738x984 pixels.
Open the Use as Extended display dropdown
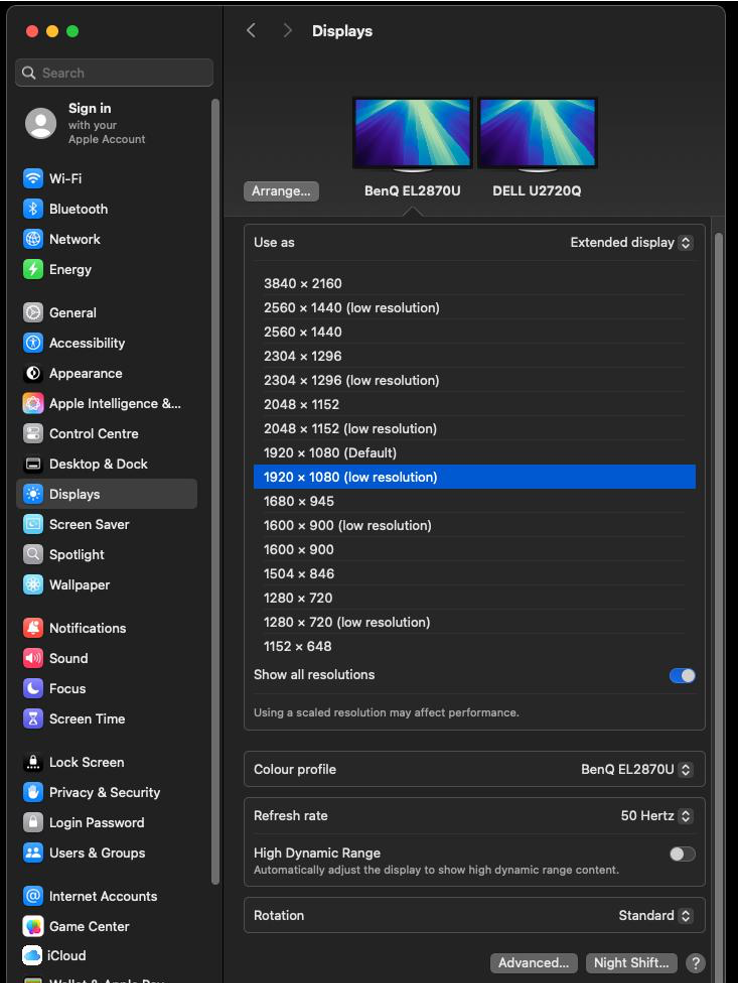(631, 242)
